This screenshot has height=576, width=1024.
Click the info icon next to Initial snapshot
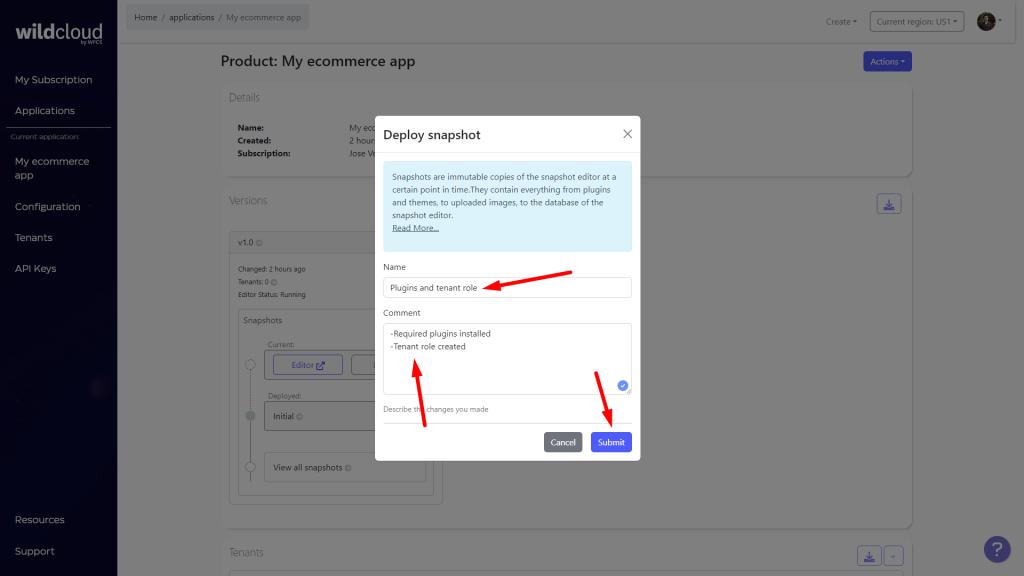pos(299,416)
